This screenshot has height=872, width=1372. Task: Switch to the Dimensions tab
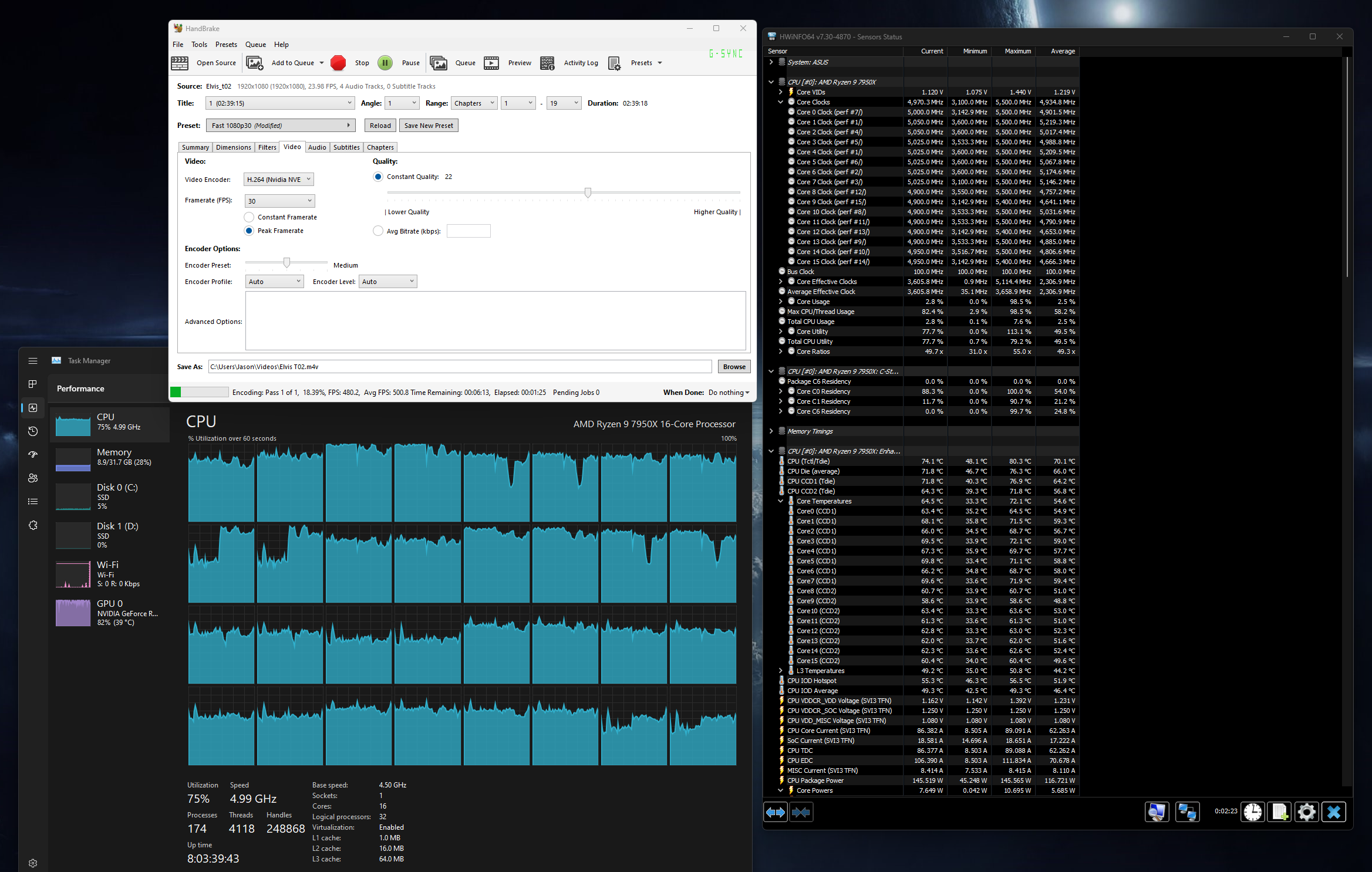coord(233,147)
